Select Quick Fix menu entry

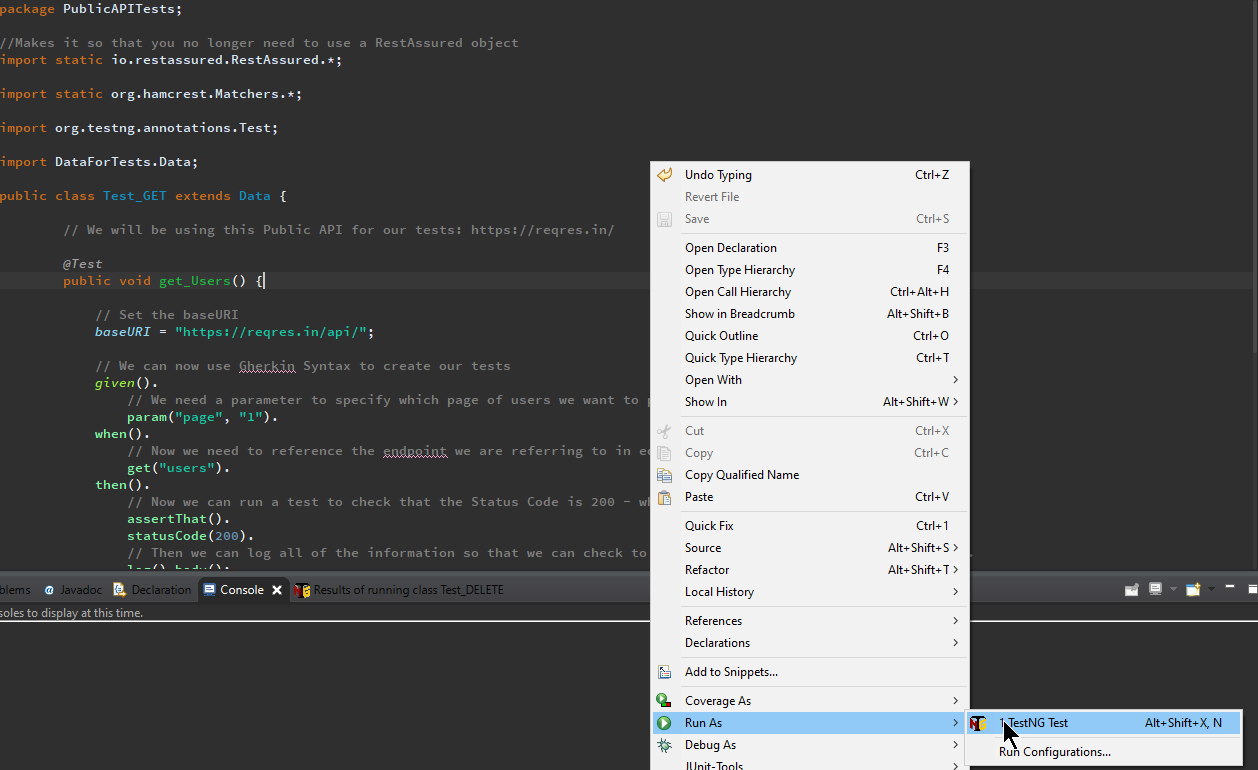pos(810,526)
